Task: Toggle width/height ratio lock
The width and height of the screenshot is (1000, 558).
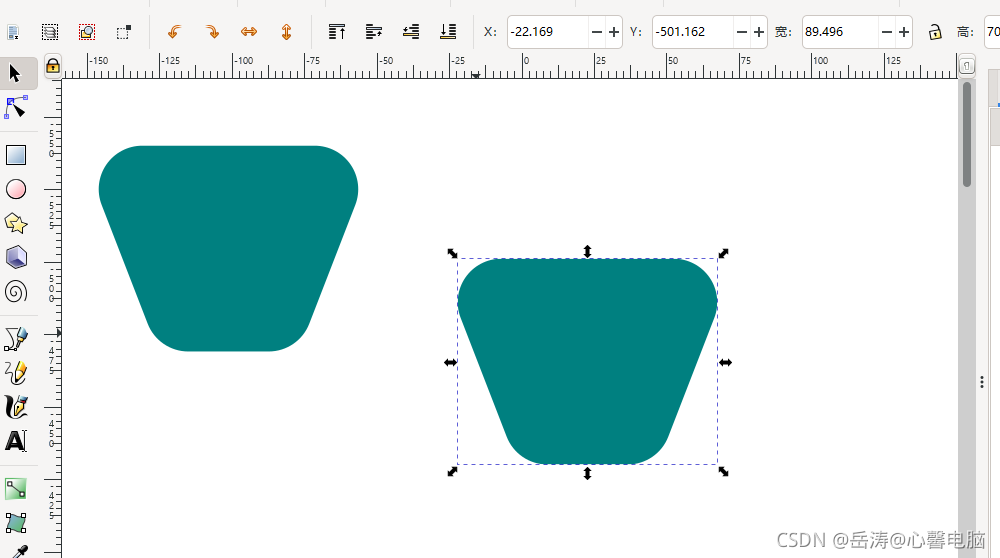Action: [935, 32]
